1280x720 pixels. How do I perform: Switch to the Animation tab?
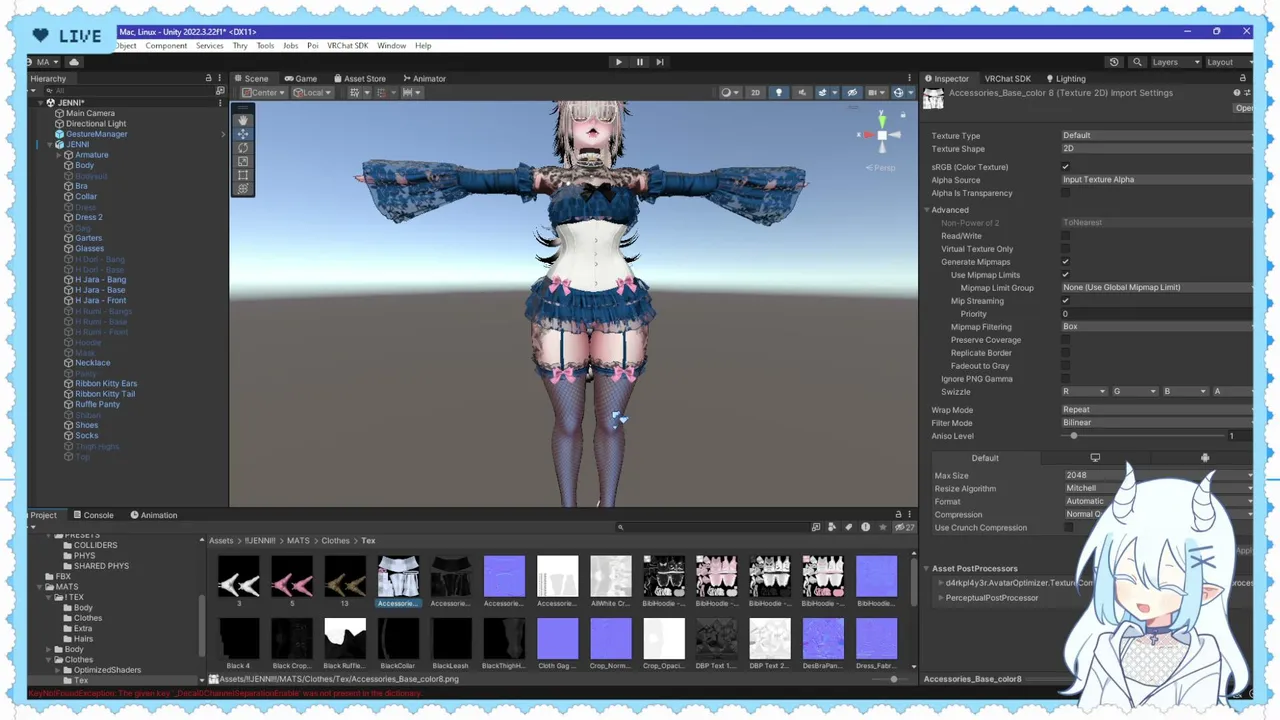[x=153, y=515]
